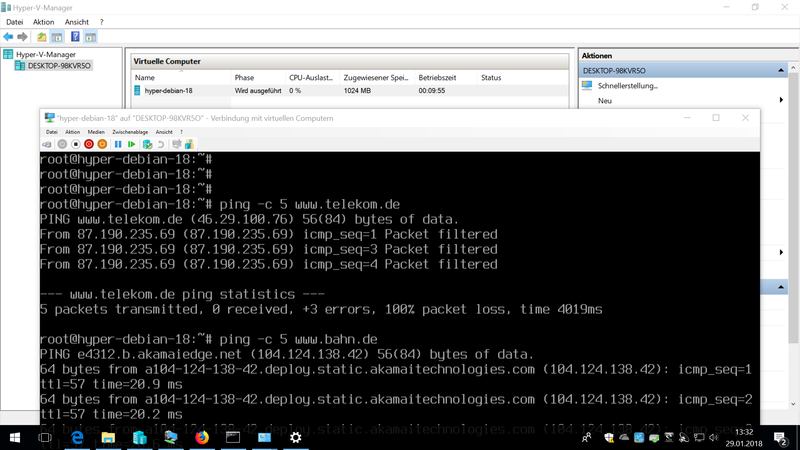Click Schnellerstellung... action
This screenshot has height=450, width=800.
pos(628,86)
